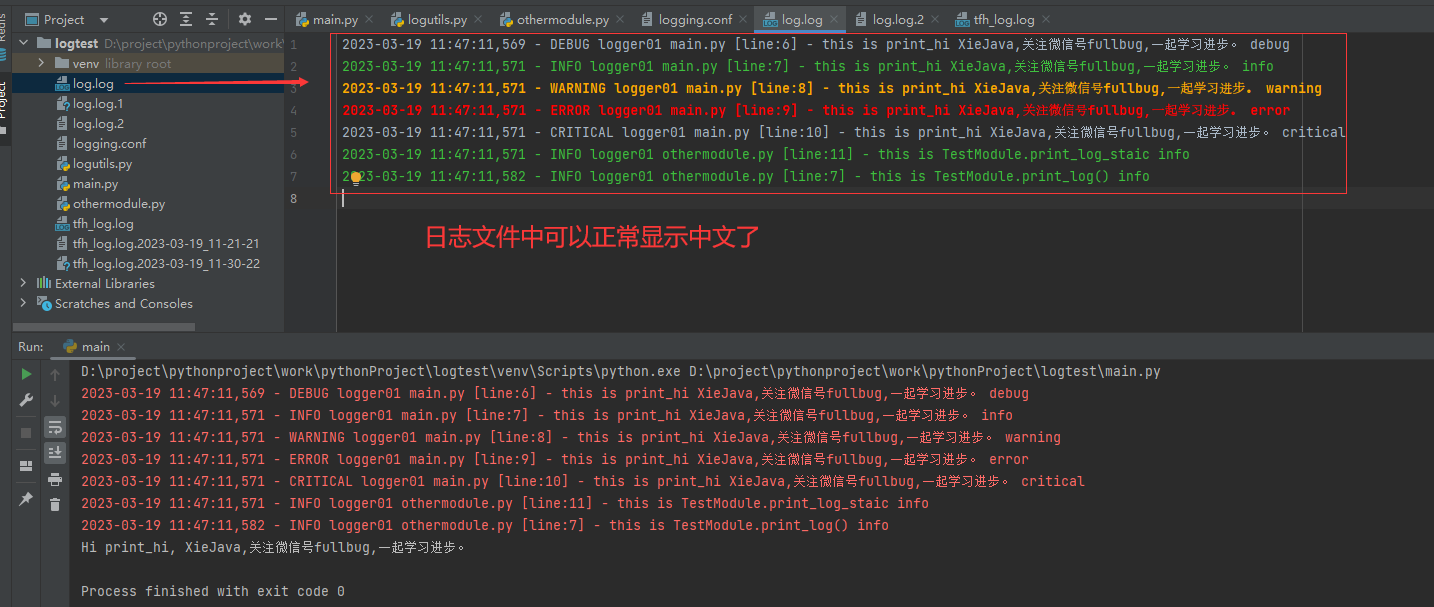Clear all console output with trash icon
Image resolution: width=1434 pixels, height=607 pixels.
(56, 505)
